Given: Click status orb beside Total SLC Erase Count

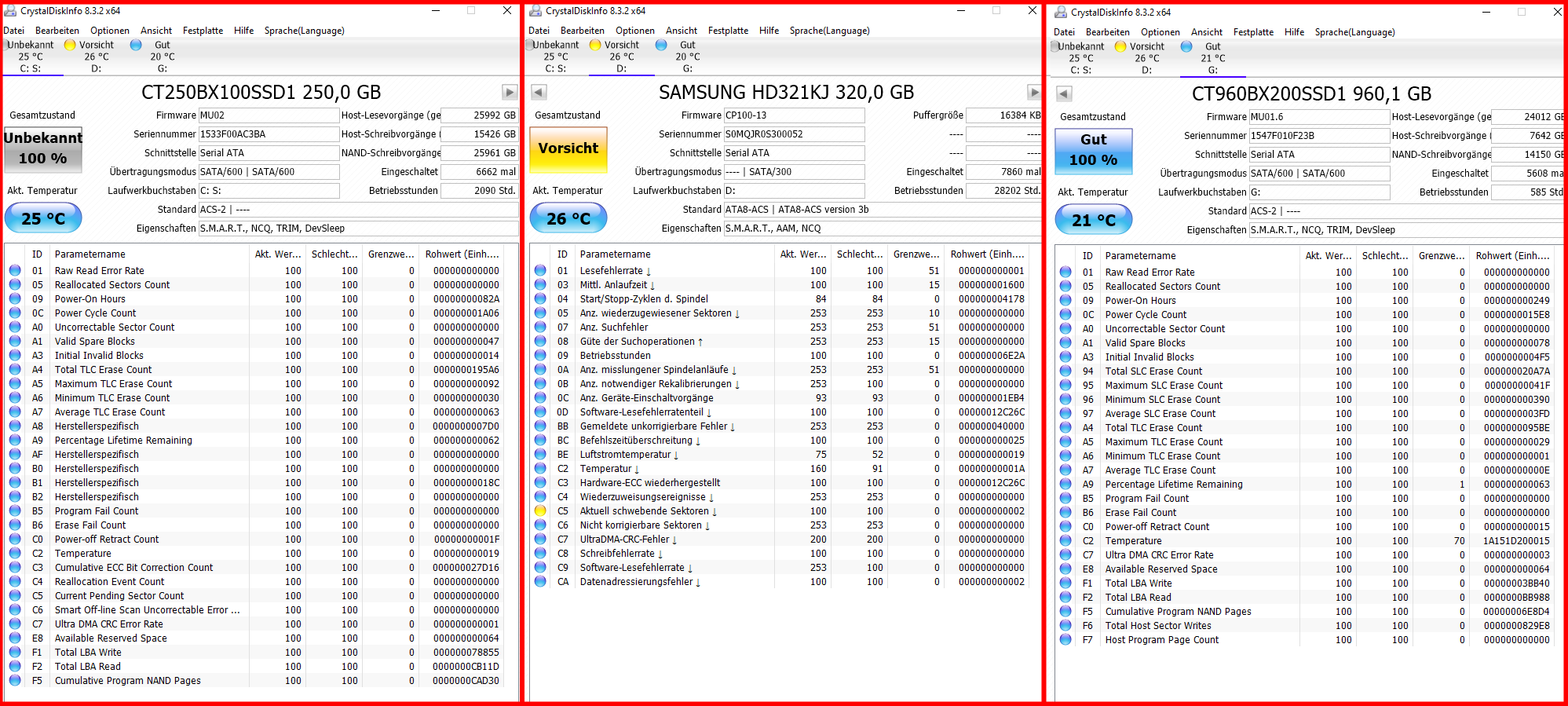Looking at the screenshot, I should (x=1065, y=371).
